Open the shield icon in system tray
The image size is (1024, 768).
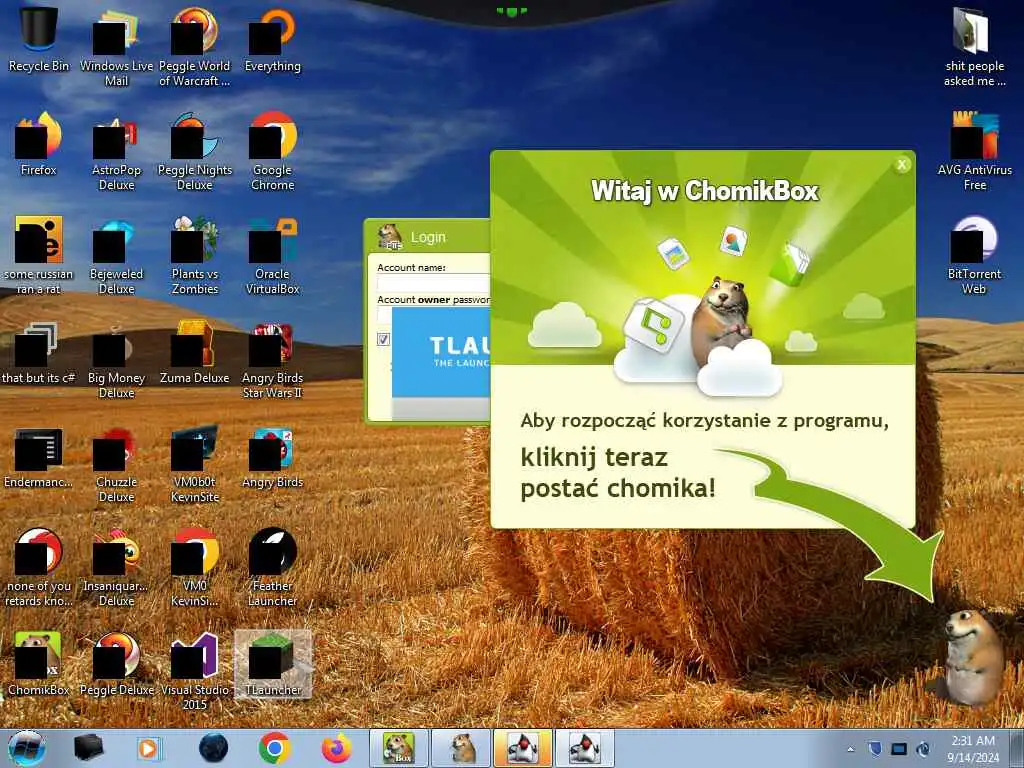[875, 748]
